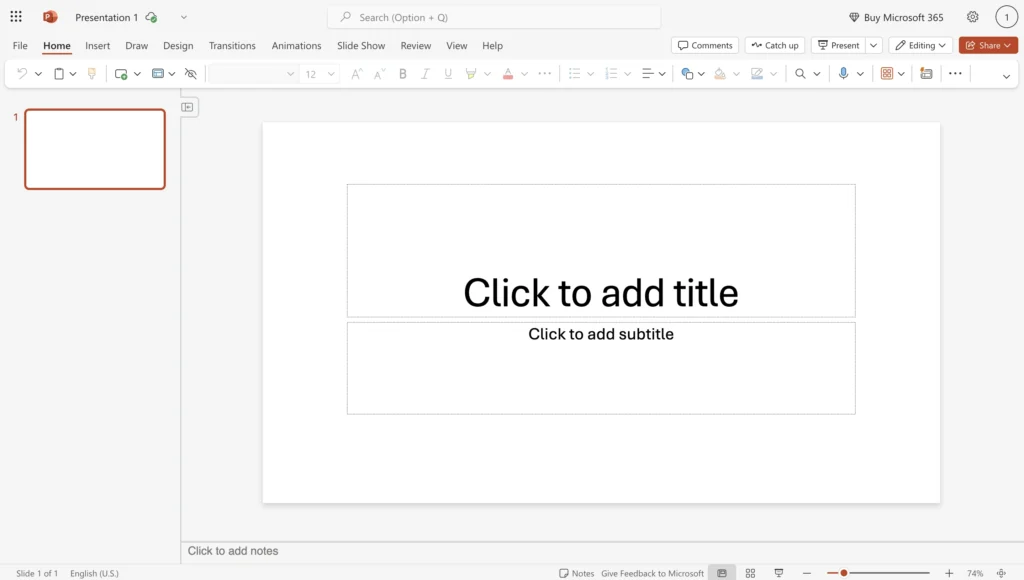Click the Search box
Screen dimensions: 1024x580
494,18
